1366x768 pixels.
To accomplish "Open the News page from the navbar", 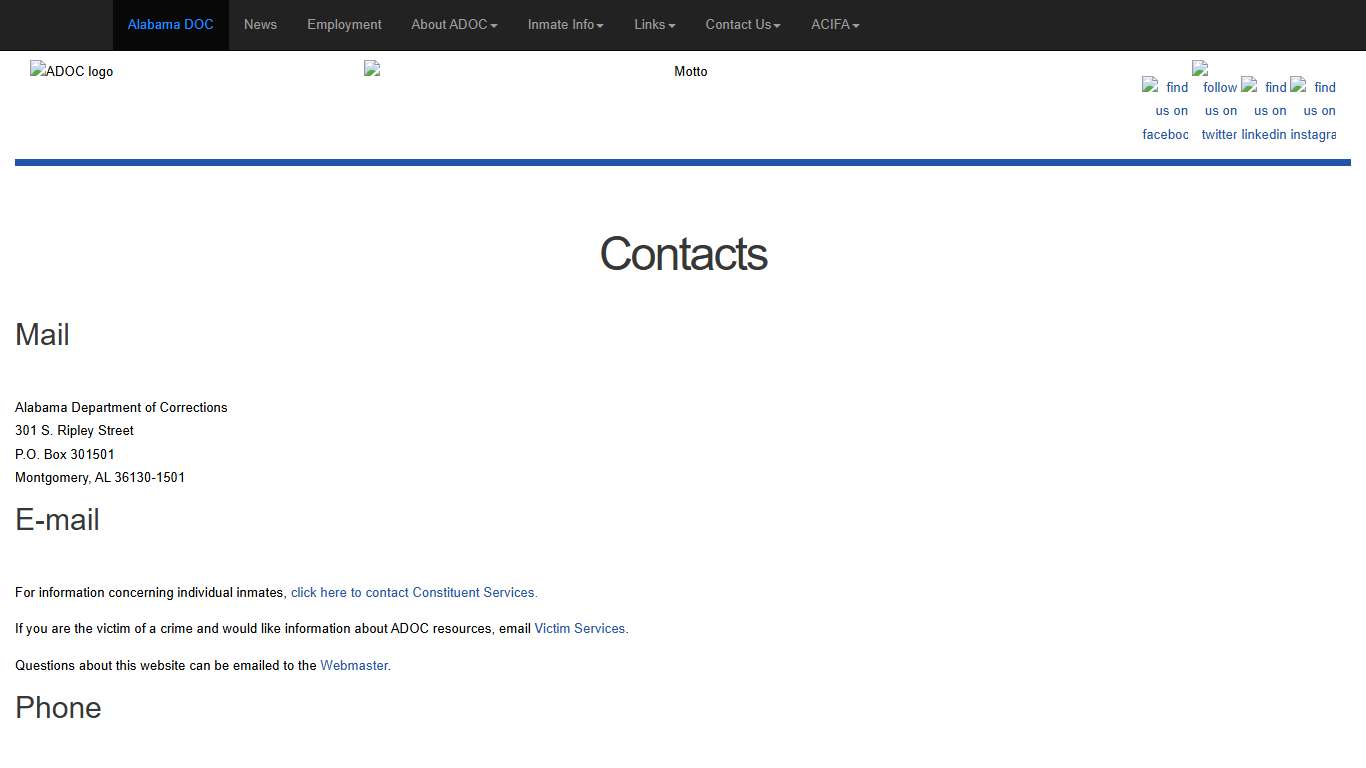I will point(260,25).
